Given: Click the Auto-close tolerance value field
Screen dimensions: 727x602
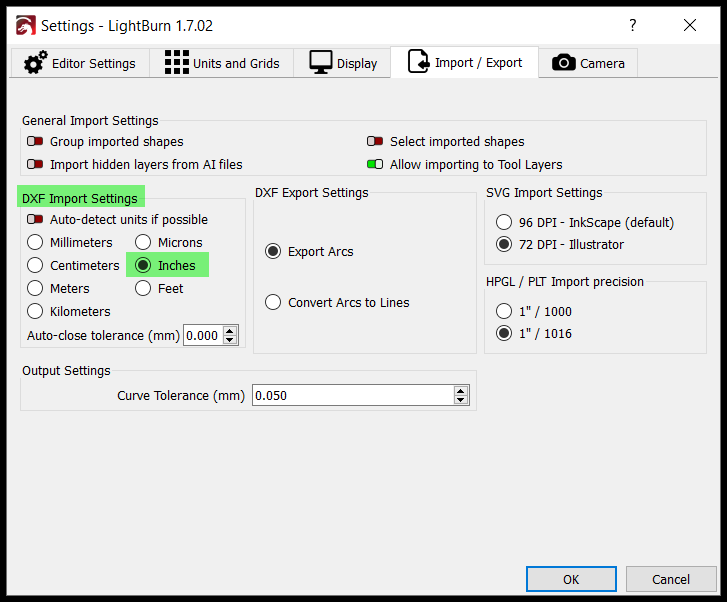Looking at the screenshot, I should [x=203, y=335].
